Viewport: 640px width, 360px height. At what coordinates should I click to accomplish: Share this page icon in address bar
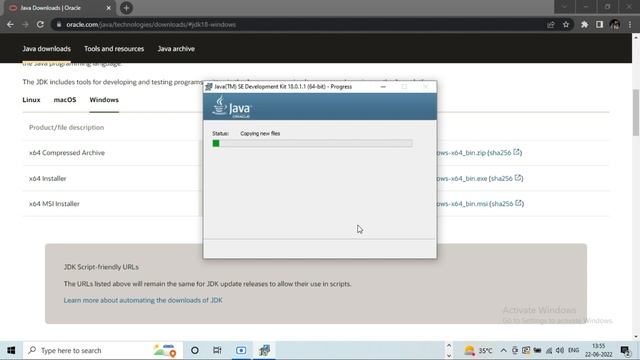551,24
